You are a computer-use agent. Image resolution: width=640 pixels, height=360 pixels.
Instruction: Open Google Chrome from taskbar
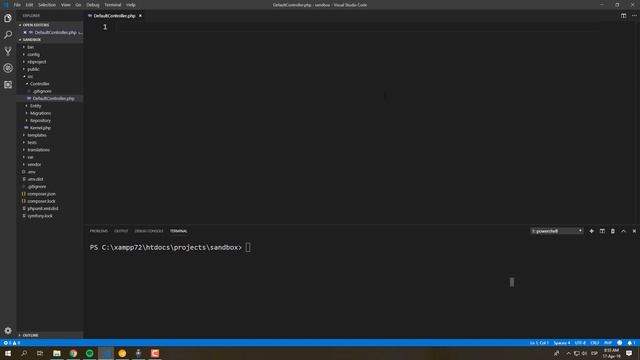(x=73, y=353)
